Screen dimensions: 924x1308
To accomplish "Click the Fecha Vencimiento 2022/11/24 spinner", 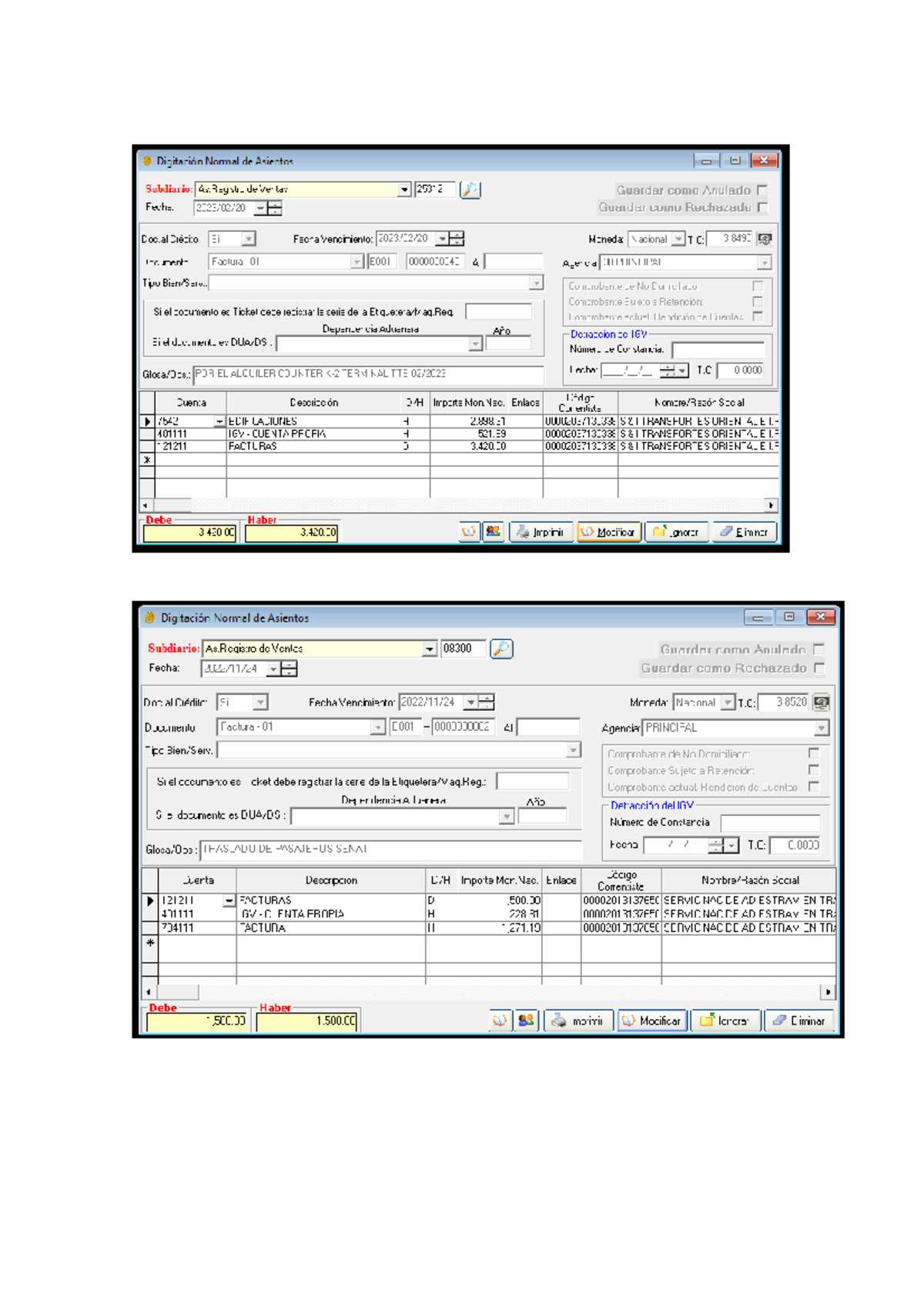I will [x=487, y=703].
